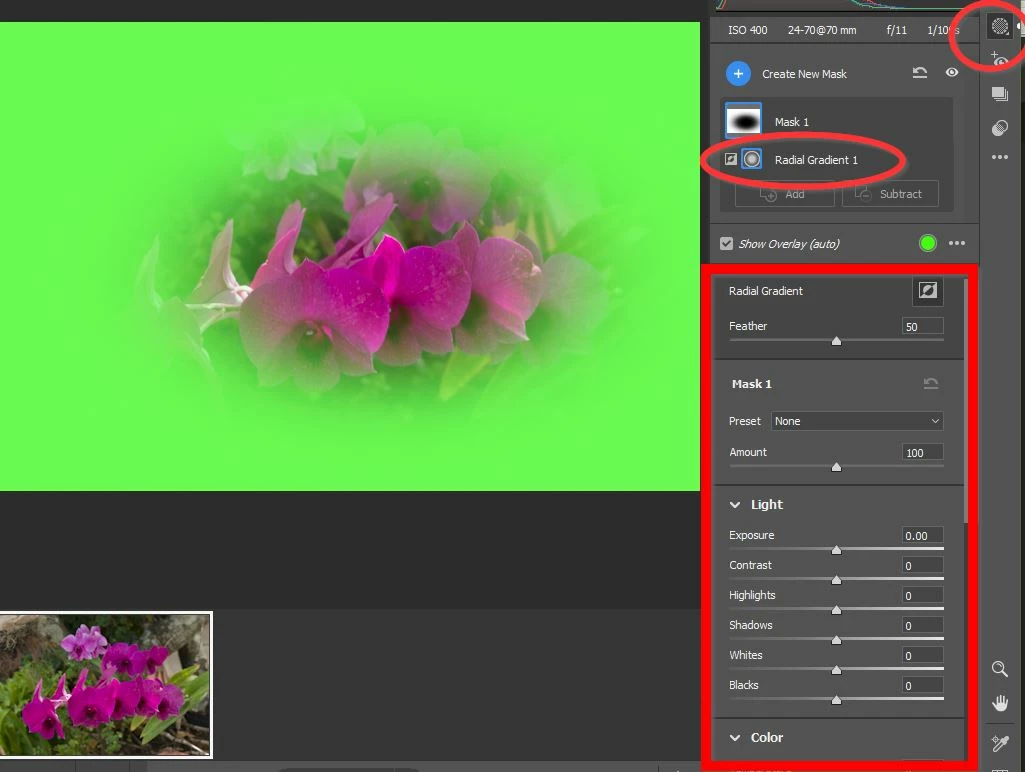
Task: Open more image settings in toolbar
Action: click(x=1000, y=158)
